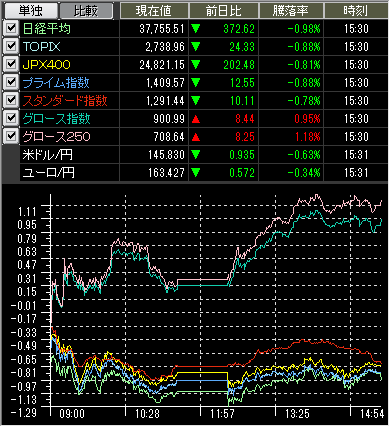
Task: Select the 米ドル/円 row label
Action: 48,155
